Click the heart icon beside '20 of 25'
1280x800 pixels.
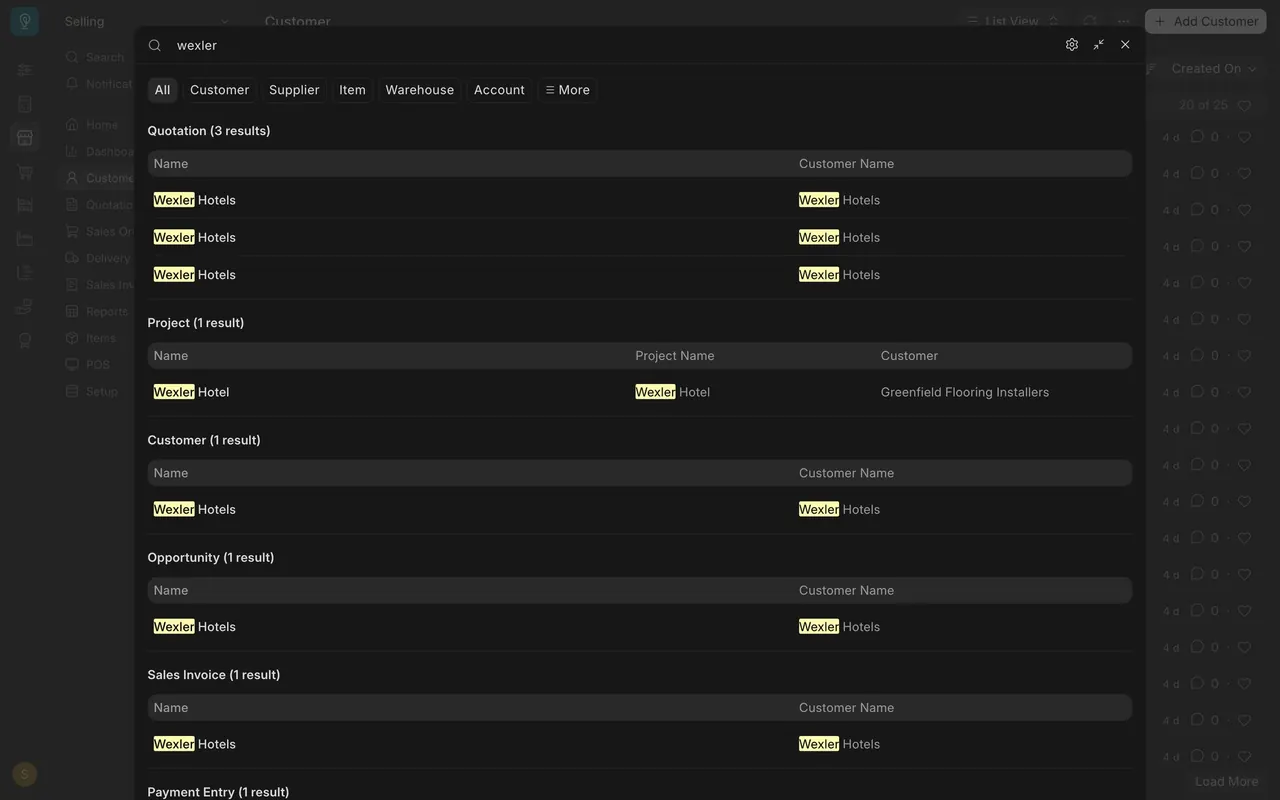pyautogui.click(x=1245, y=105)
